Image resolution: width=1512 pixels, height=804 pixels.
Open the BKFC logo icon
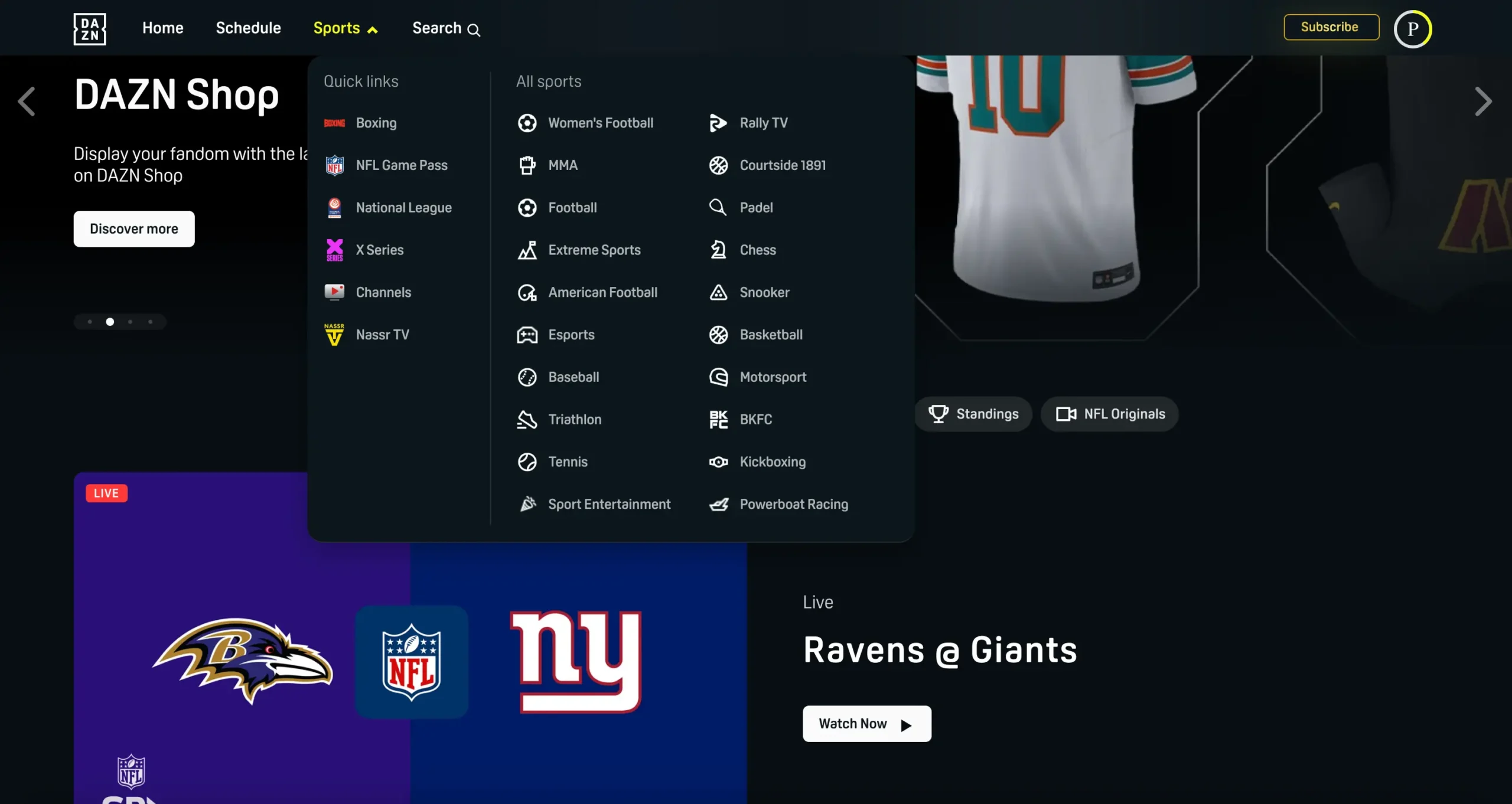[718, 419]
